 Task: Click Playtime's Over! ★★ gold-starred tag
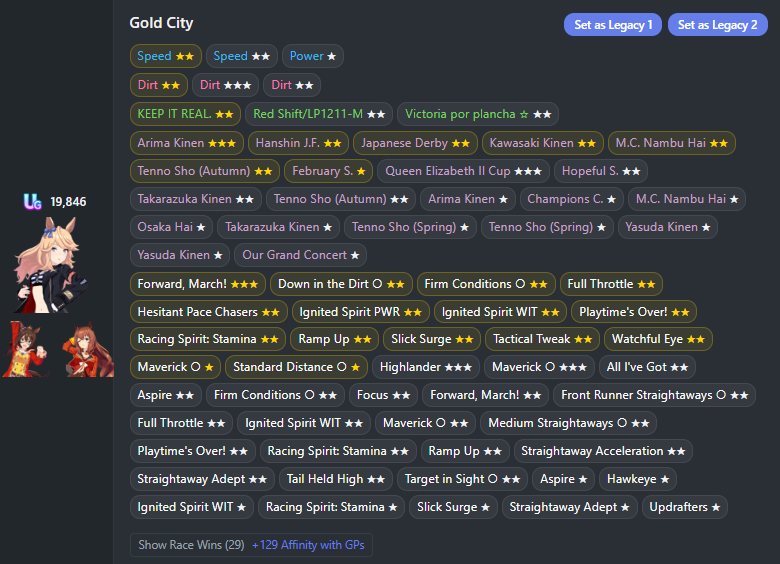tap(634, 312)
